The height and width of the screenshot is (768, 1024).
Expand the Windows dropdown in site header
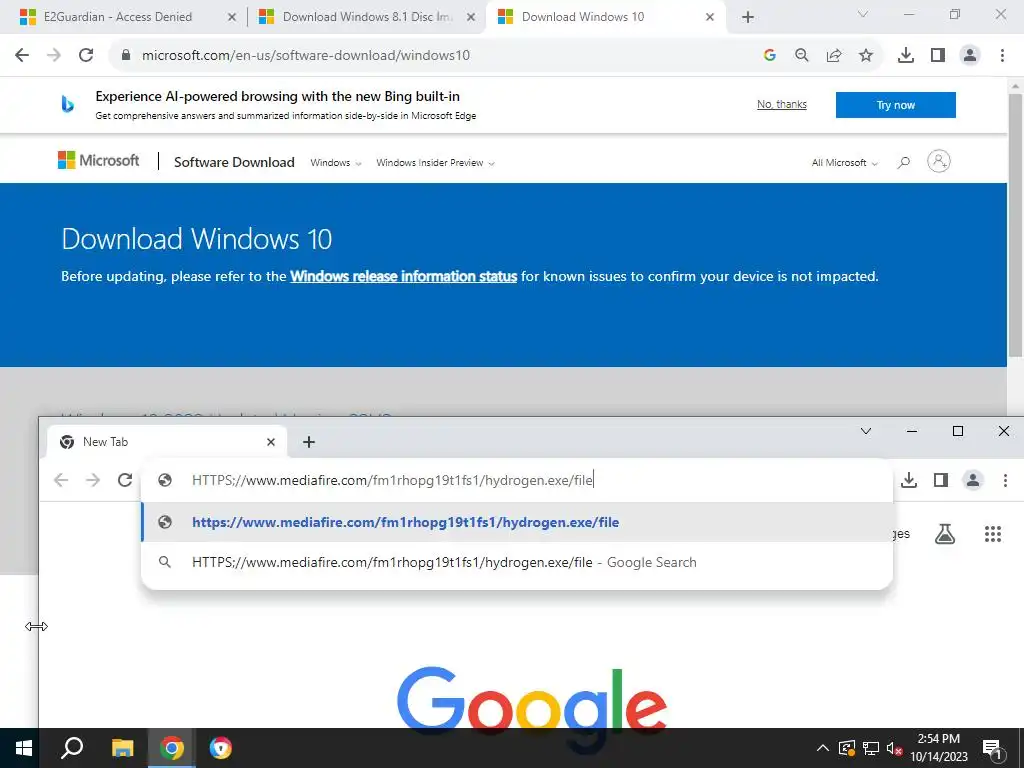(x=336, y=163)
